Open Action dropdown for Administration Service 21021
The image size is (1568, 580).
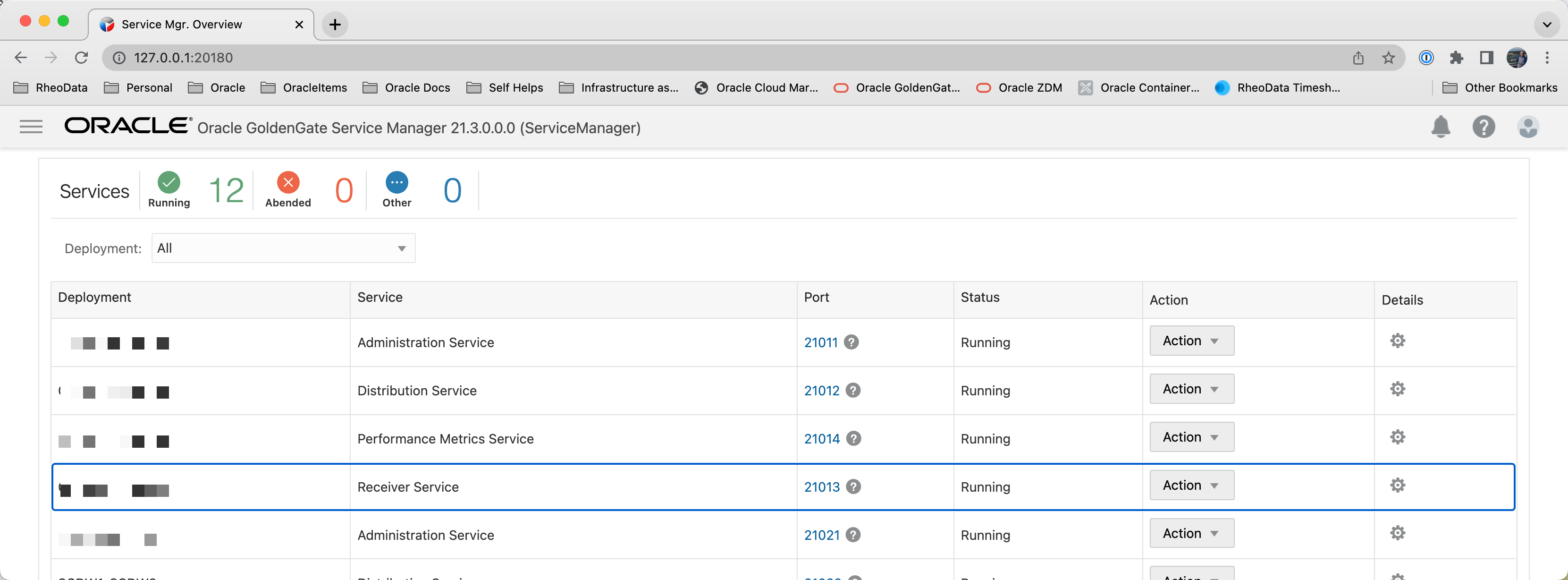coord(1191,533)
